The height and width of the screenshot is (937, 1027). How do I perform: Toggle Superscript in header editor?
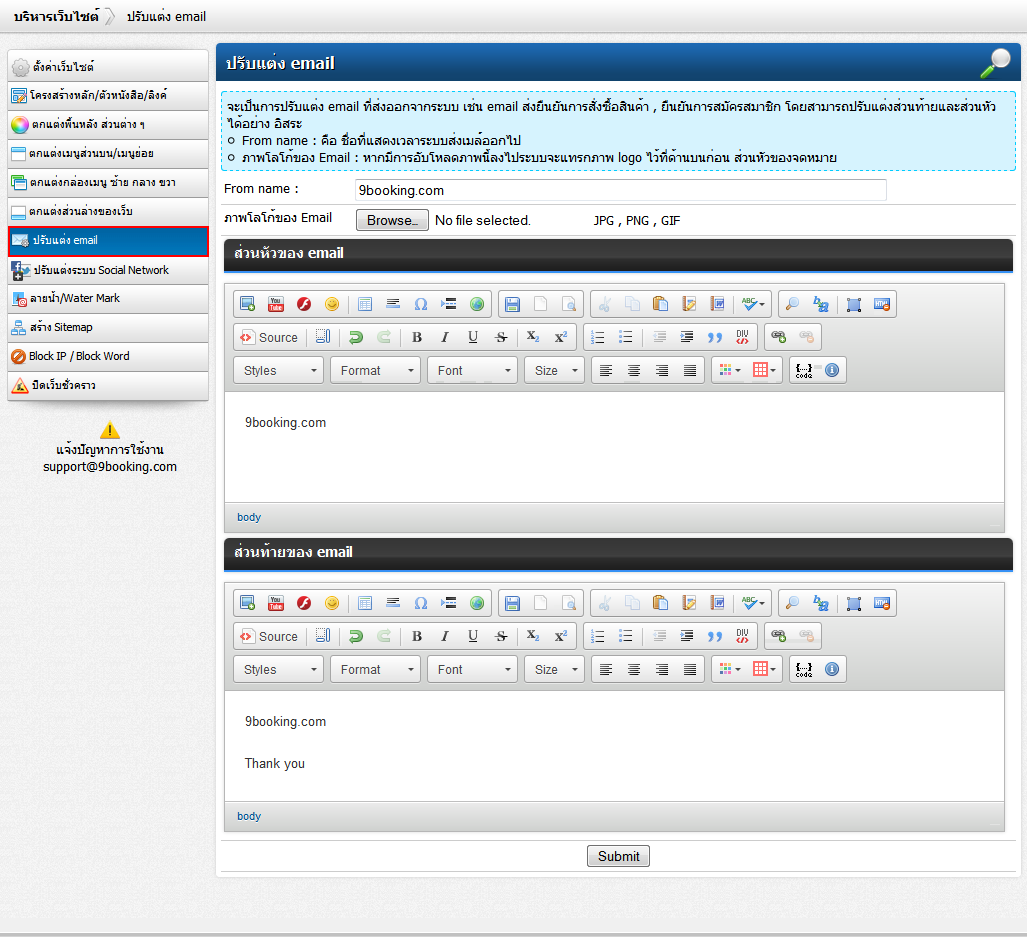(561, 337)
